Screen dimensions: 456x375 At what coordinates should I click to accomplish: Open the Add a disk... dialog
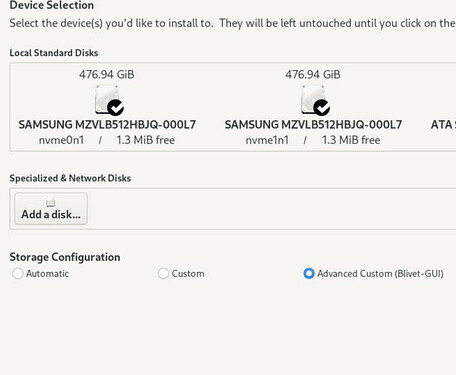click(x=51, y=209)
